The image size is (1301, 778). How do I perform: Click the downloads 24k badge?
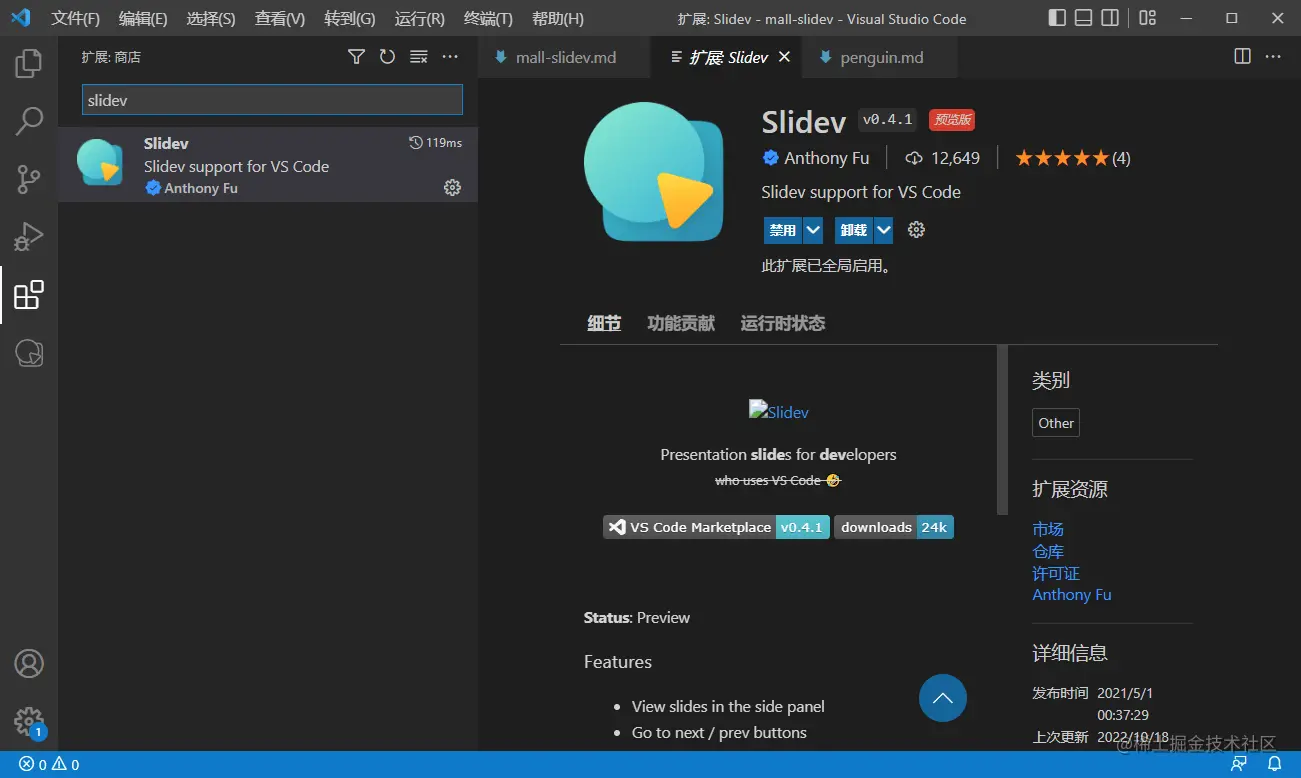(894, 527)
